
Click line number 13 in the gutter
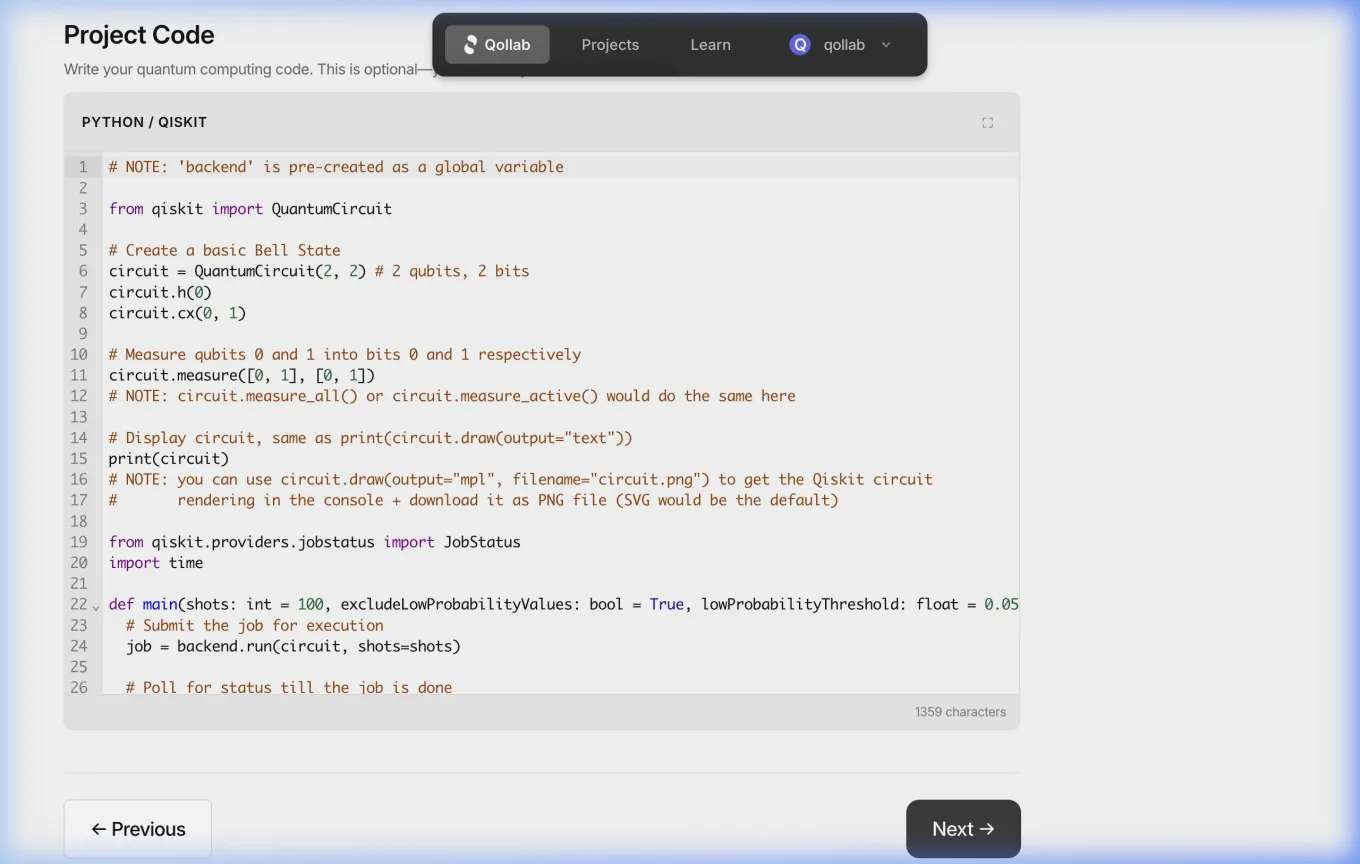click(79, 417)
